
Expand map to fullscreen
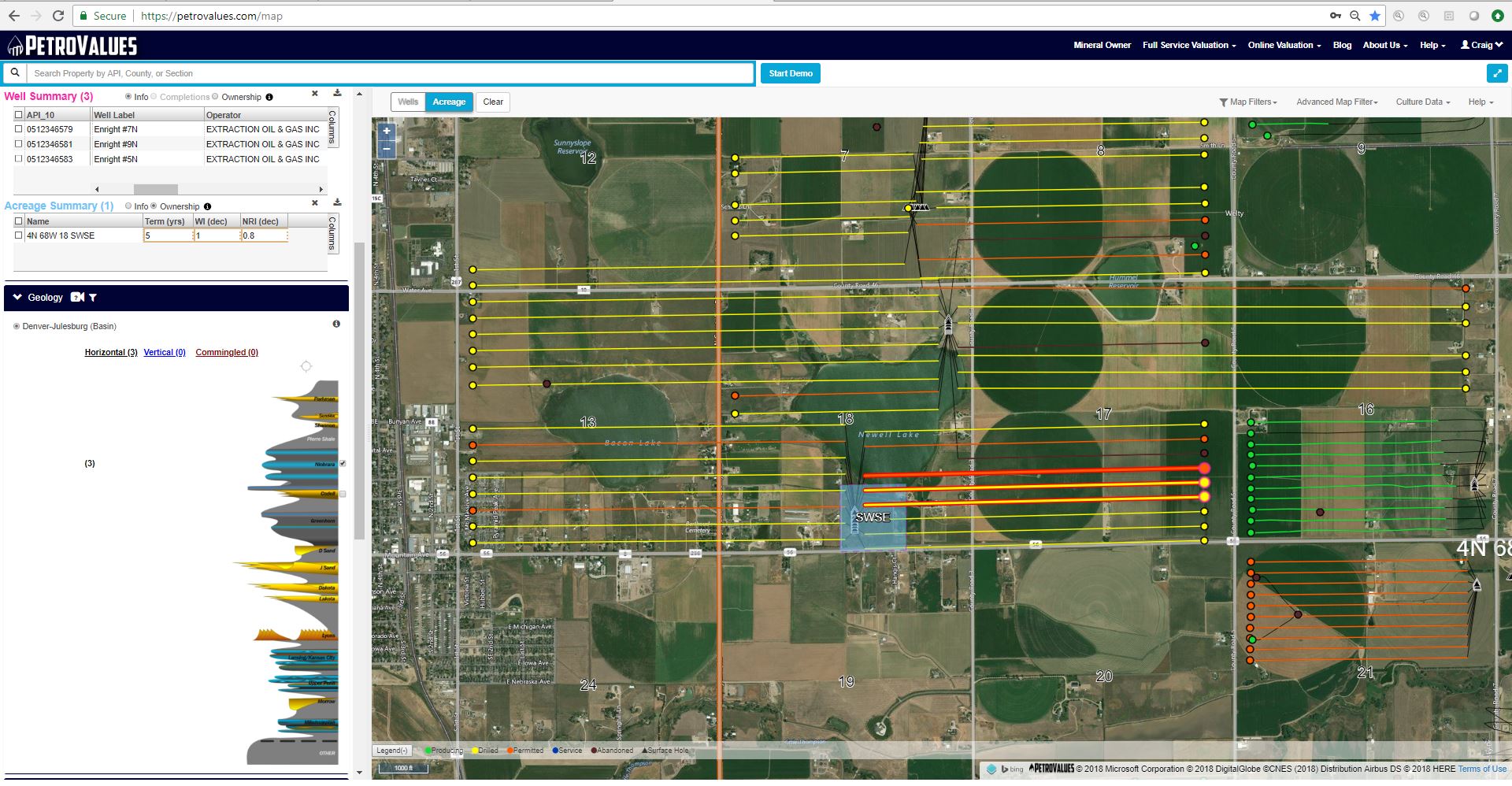click(x=1496, y=73)
